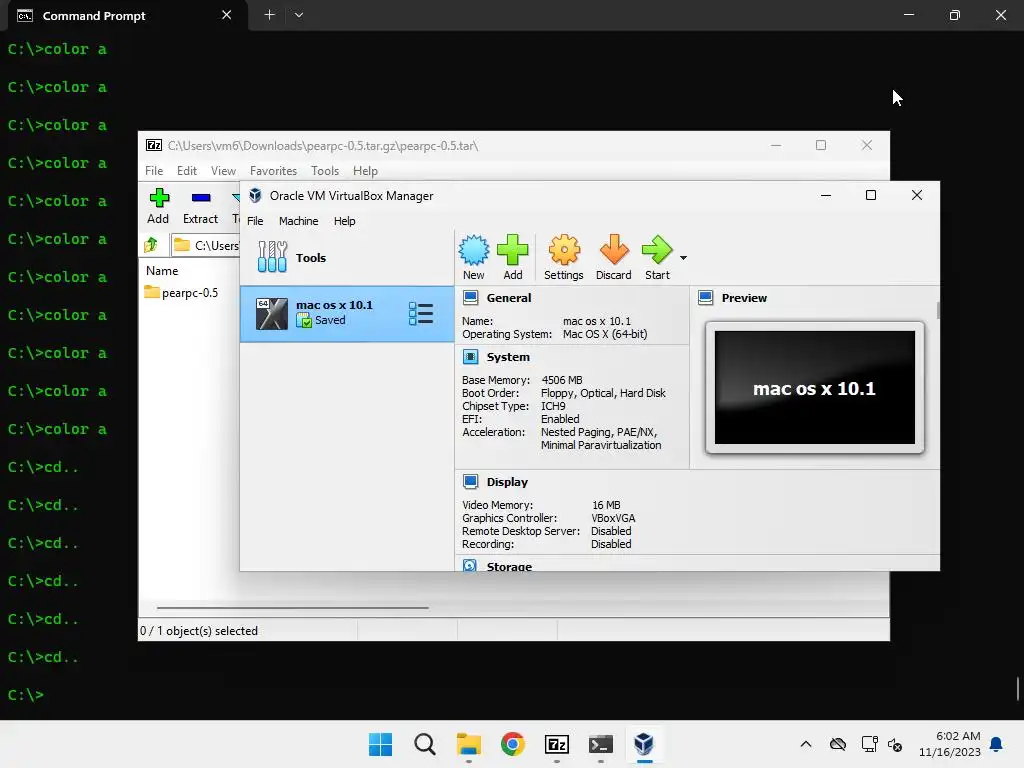Click the 7-Zip Add button
Viewport: 1024px width, 768px height.
point(158,206)
